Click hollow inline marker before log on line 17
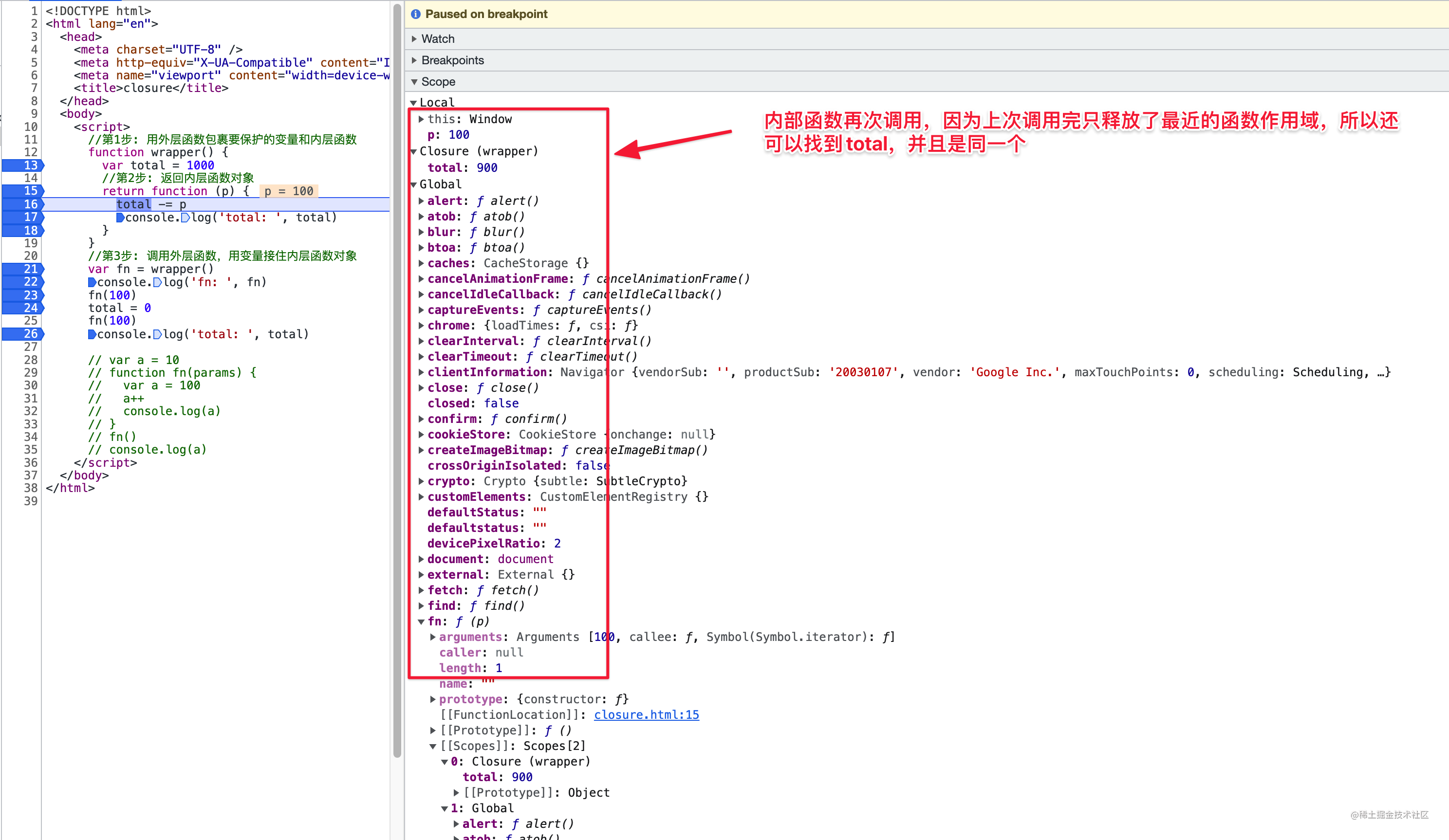Screen dimensions: 1449x840 (x=186, y=218)
